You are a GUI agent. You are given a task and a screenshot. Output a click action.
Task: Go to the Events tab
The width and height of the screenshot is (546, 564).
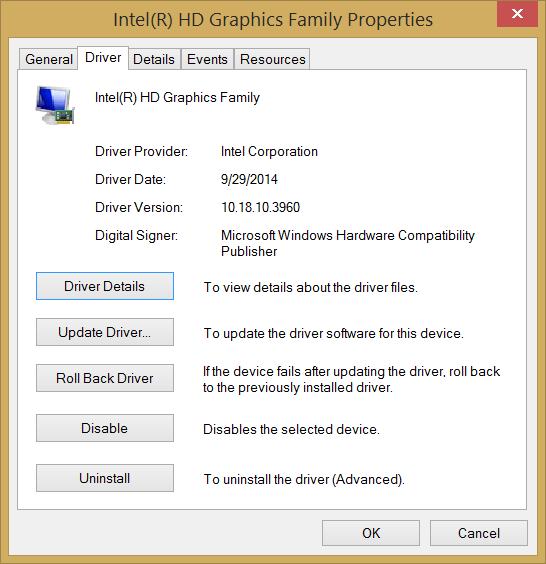point(207,59)
